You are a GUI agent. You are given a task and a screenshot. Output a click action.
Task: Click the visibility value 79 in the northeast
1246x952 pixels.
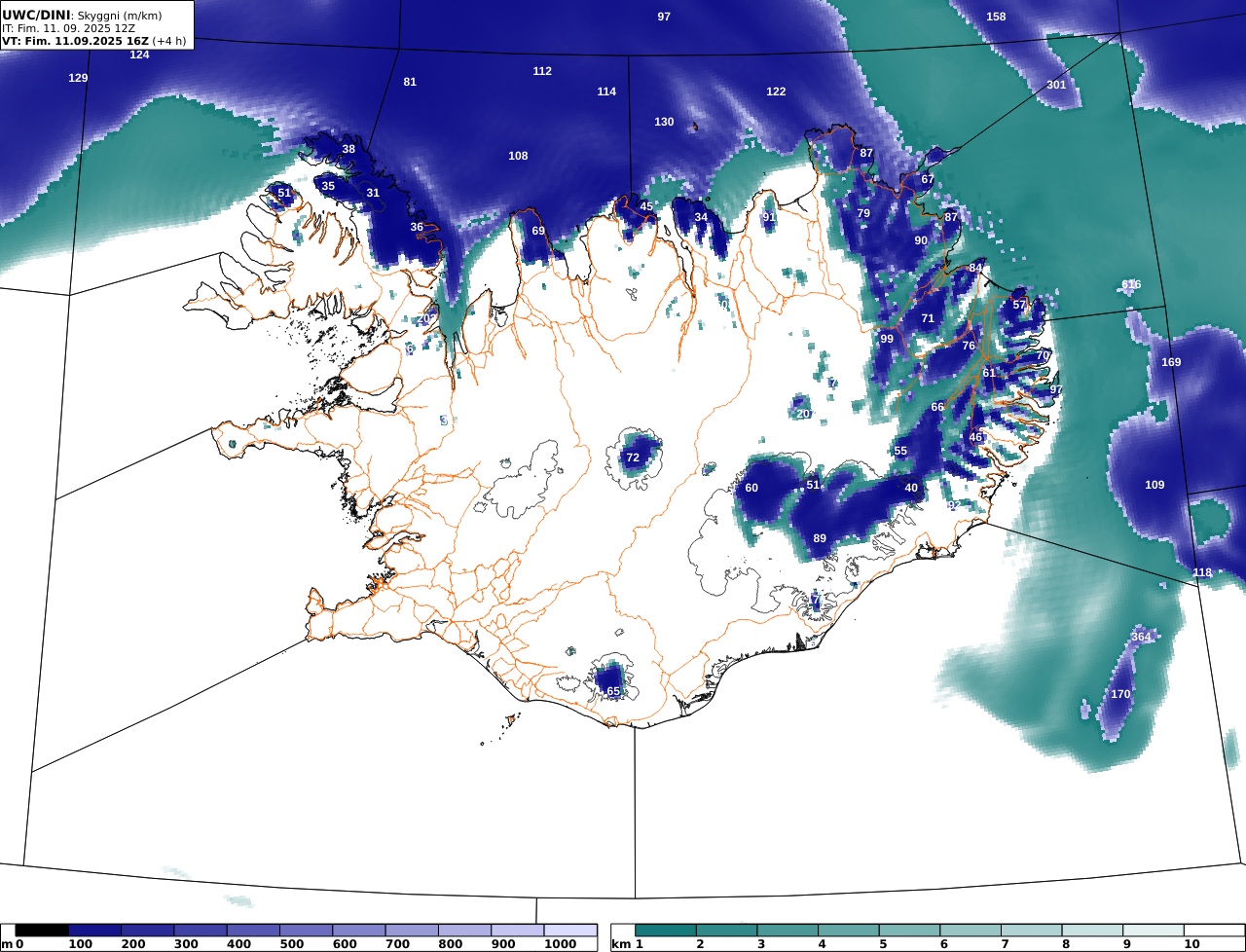[863, 213]
